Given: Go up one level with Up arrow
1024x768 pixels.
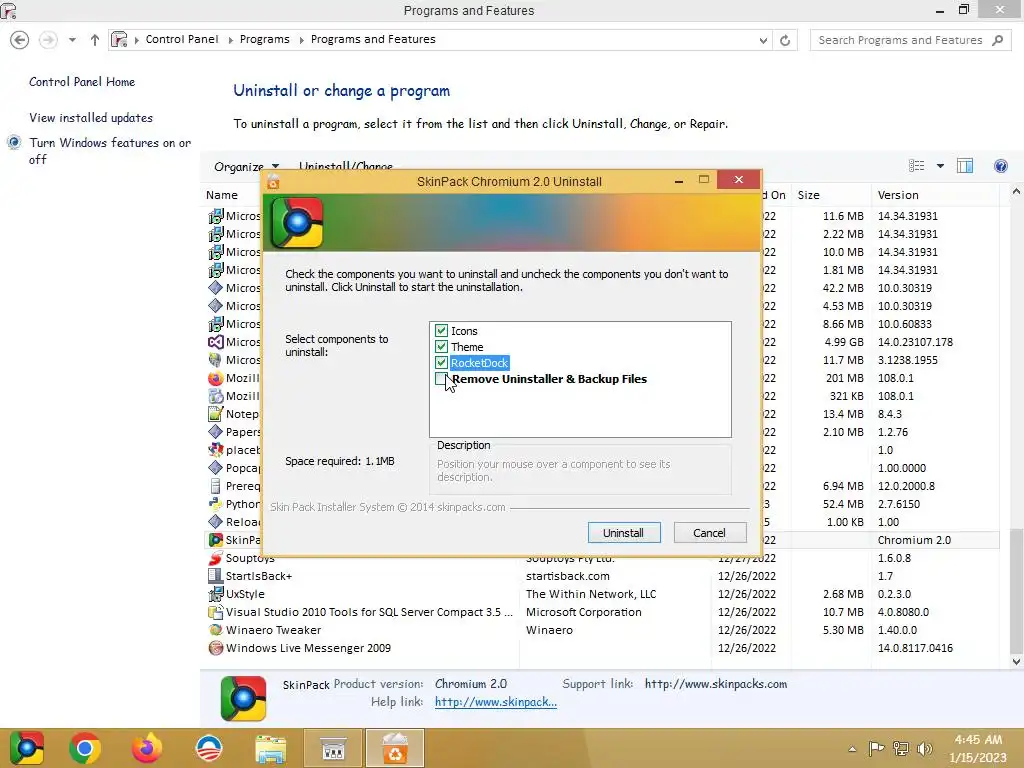Looking at the screenshot, I should click(95, 40).
